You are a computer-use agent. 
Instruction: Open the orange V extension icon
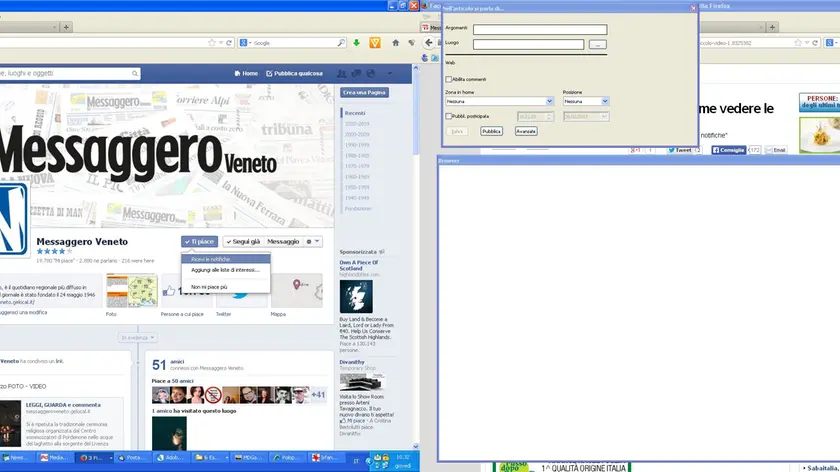coord(375,43)
